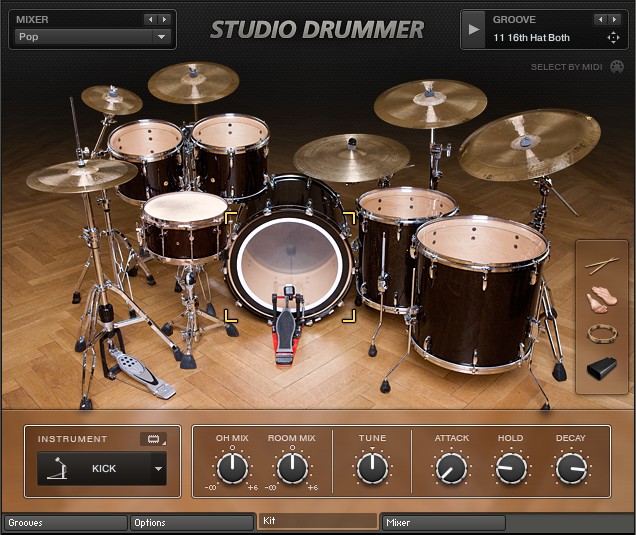The height and width of the screenshot is (535, 636).
Task: Adjust the HOLD knob
Action: click(x=511, y=468)
